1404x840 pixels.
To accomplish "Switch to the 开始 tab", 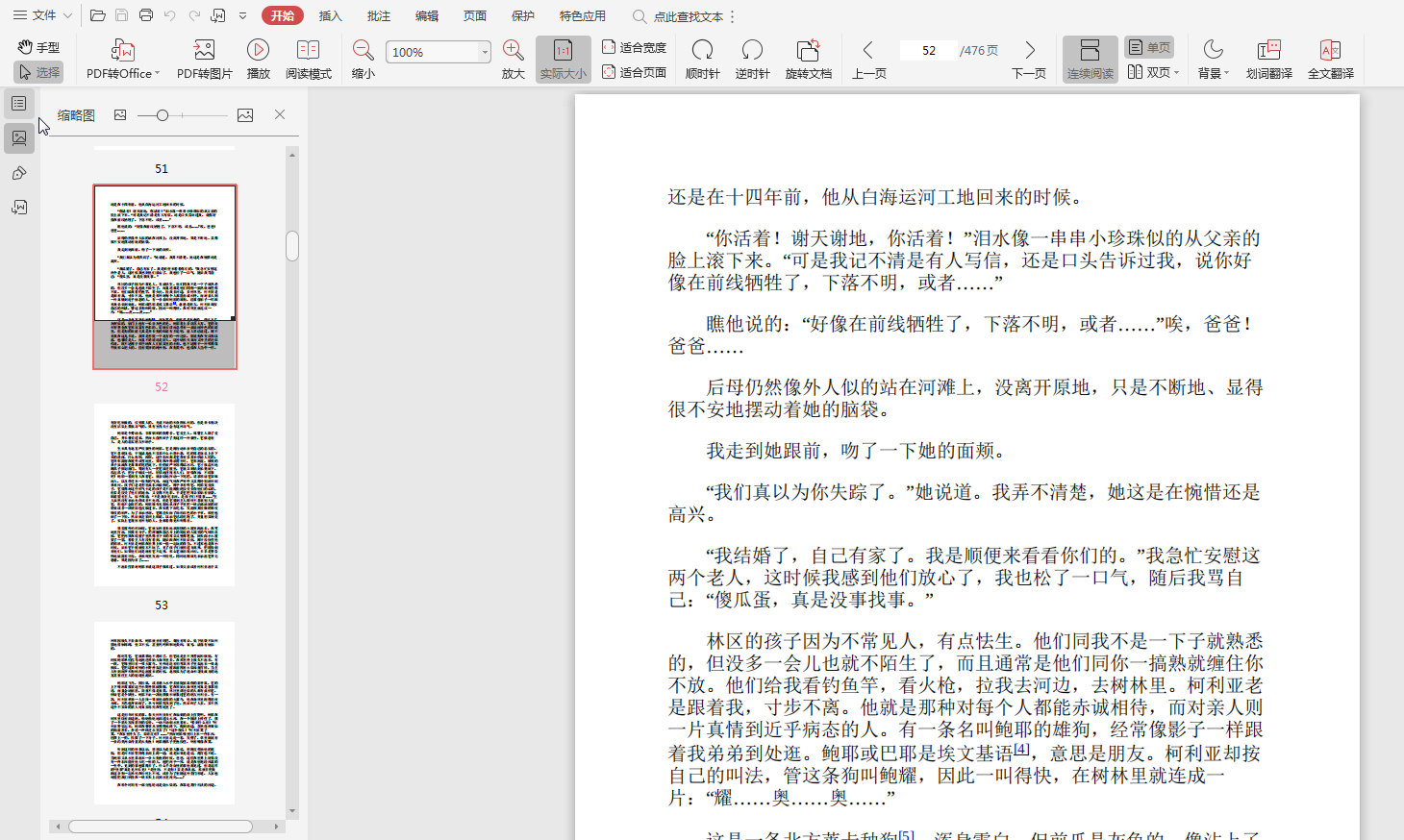I will tap(282, 15).
